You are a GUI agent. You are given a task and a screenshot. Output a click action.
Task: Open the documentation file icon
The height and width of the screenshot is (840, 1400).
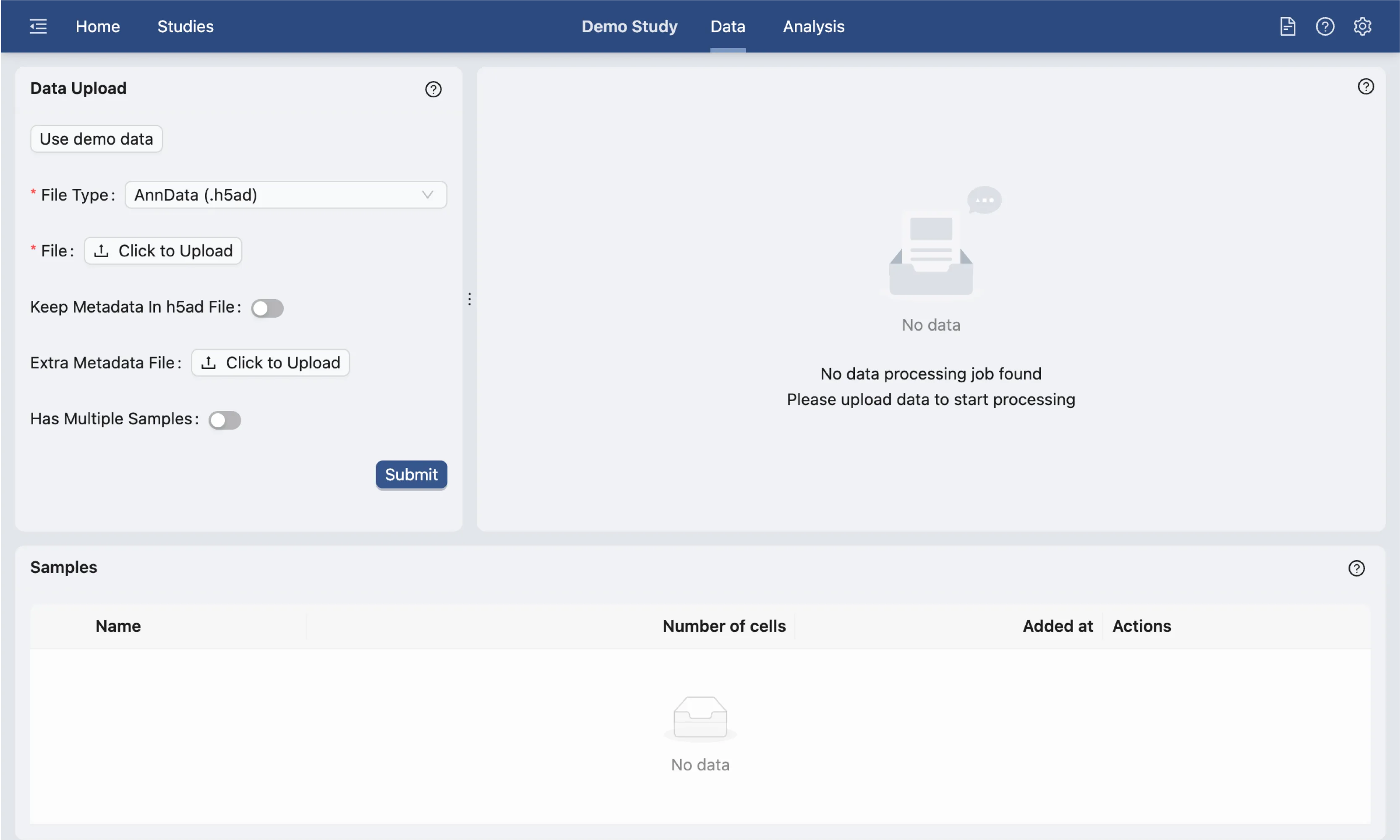pos(1288,26)
